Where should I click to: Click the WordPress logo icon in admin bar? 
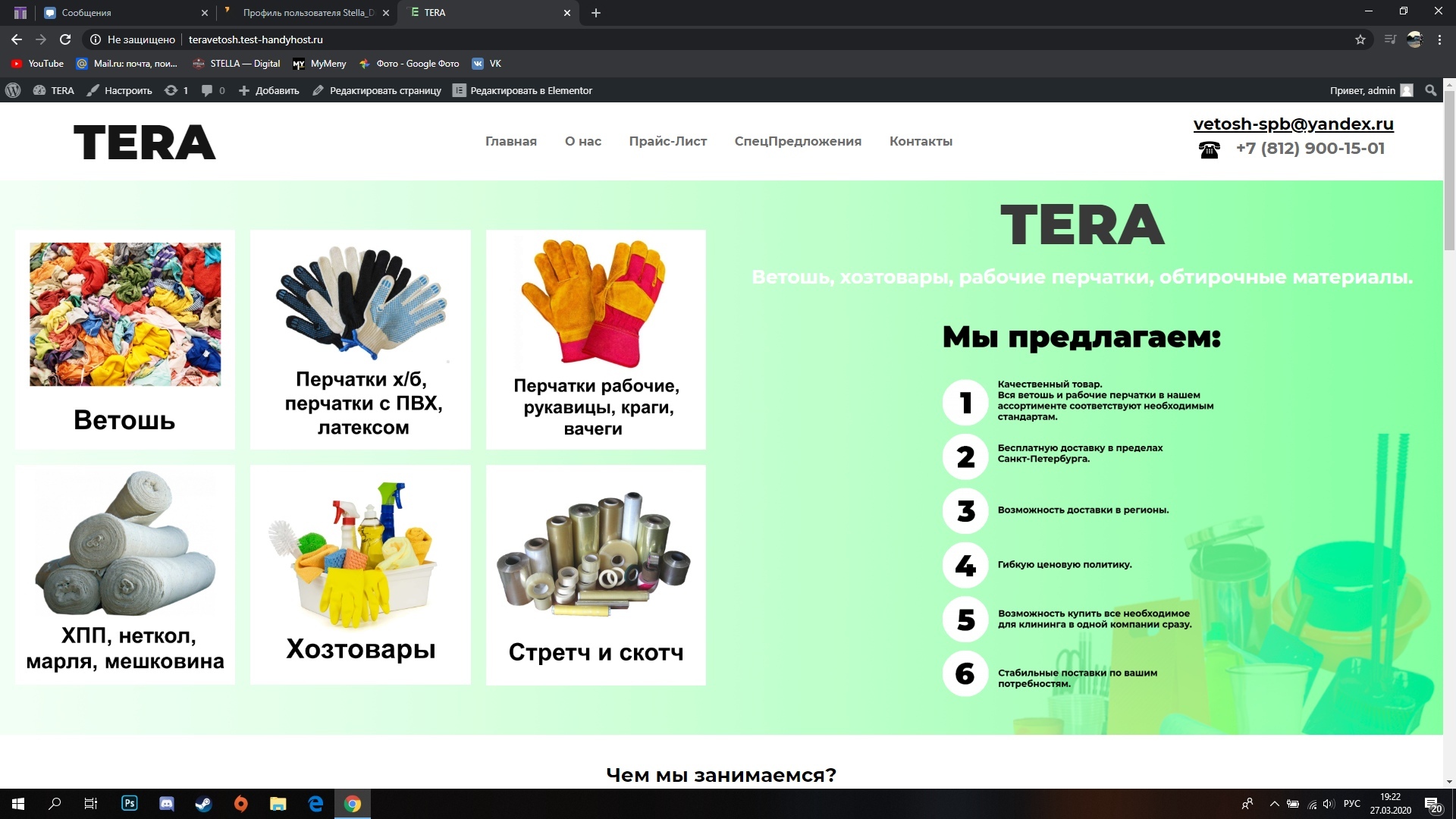coord(12,90)
